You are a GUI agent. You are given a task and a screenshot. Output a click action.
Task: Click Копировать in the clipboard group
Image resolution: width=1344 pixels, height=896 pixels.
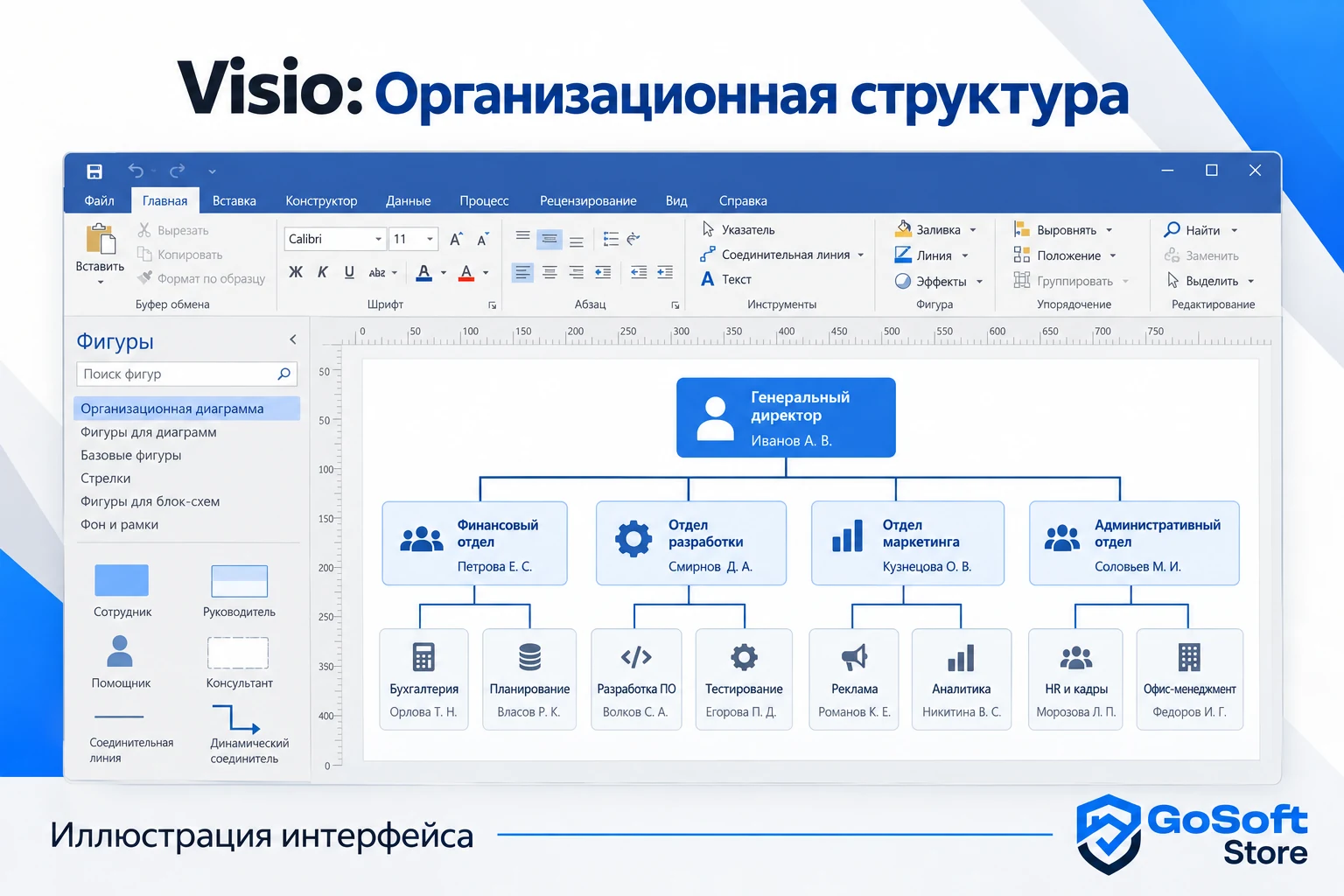tap(180, 255)
